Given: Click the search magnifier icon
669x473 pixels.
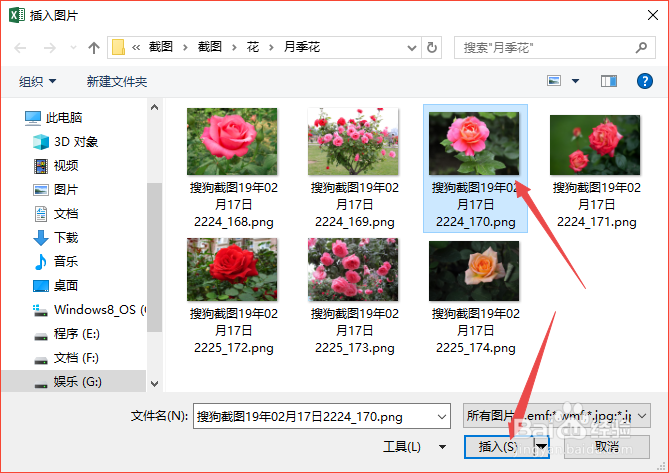Looking at the screenshot, I should point(641,47).
